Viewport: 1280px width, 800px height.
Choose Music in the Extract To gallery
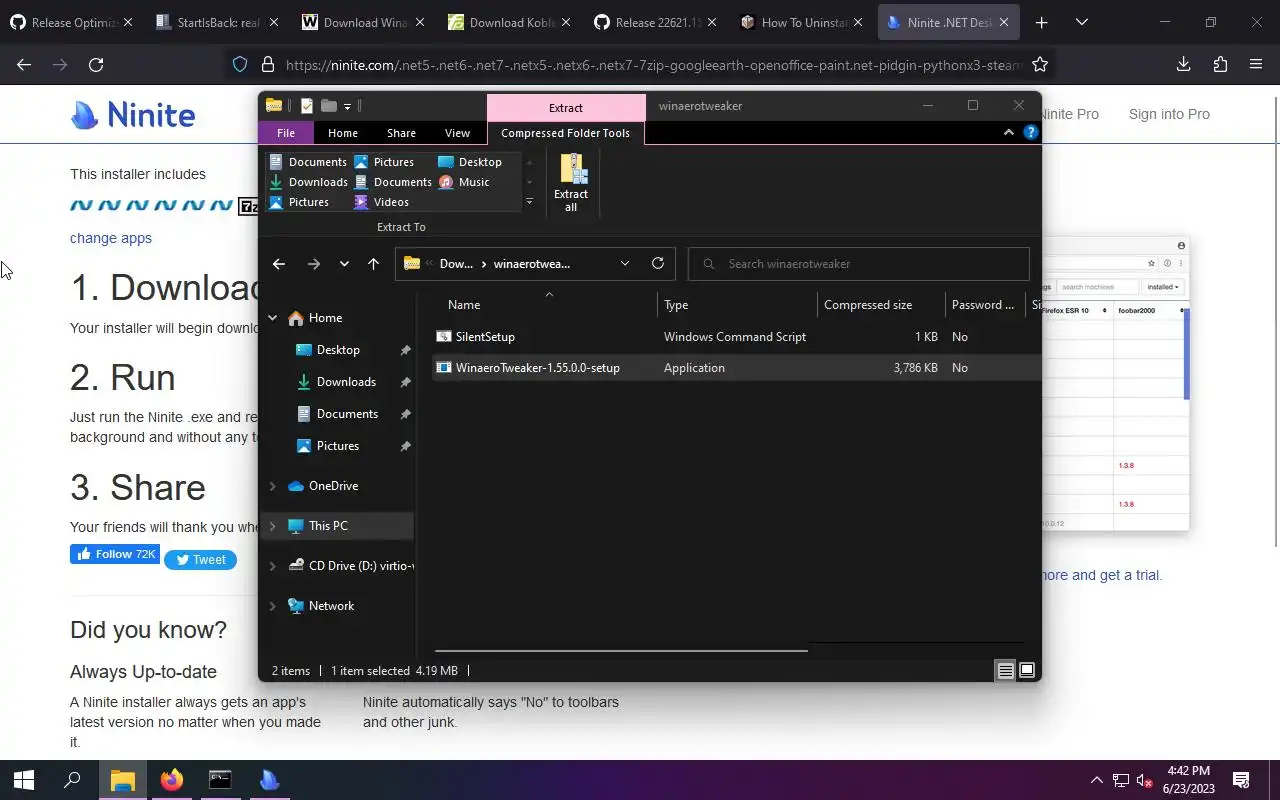tap(464, 182)
